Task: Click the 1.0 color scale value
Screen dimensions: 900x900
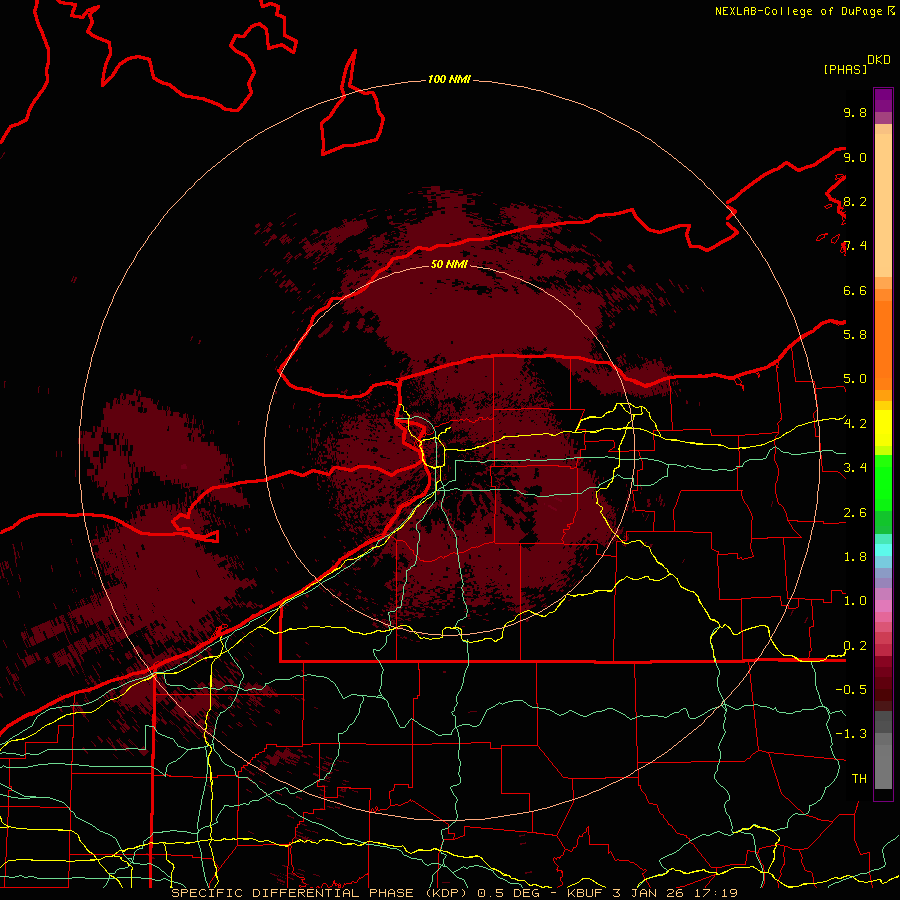Action: (855, 601)
